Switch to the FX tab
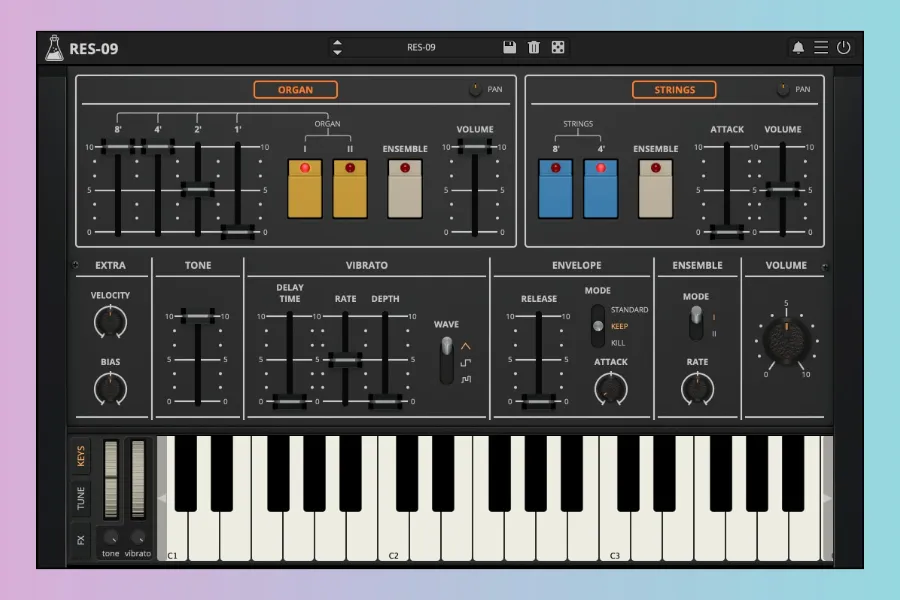This screenshot has width=900, height=600. pos(81,539)
